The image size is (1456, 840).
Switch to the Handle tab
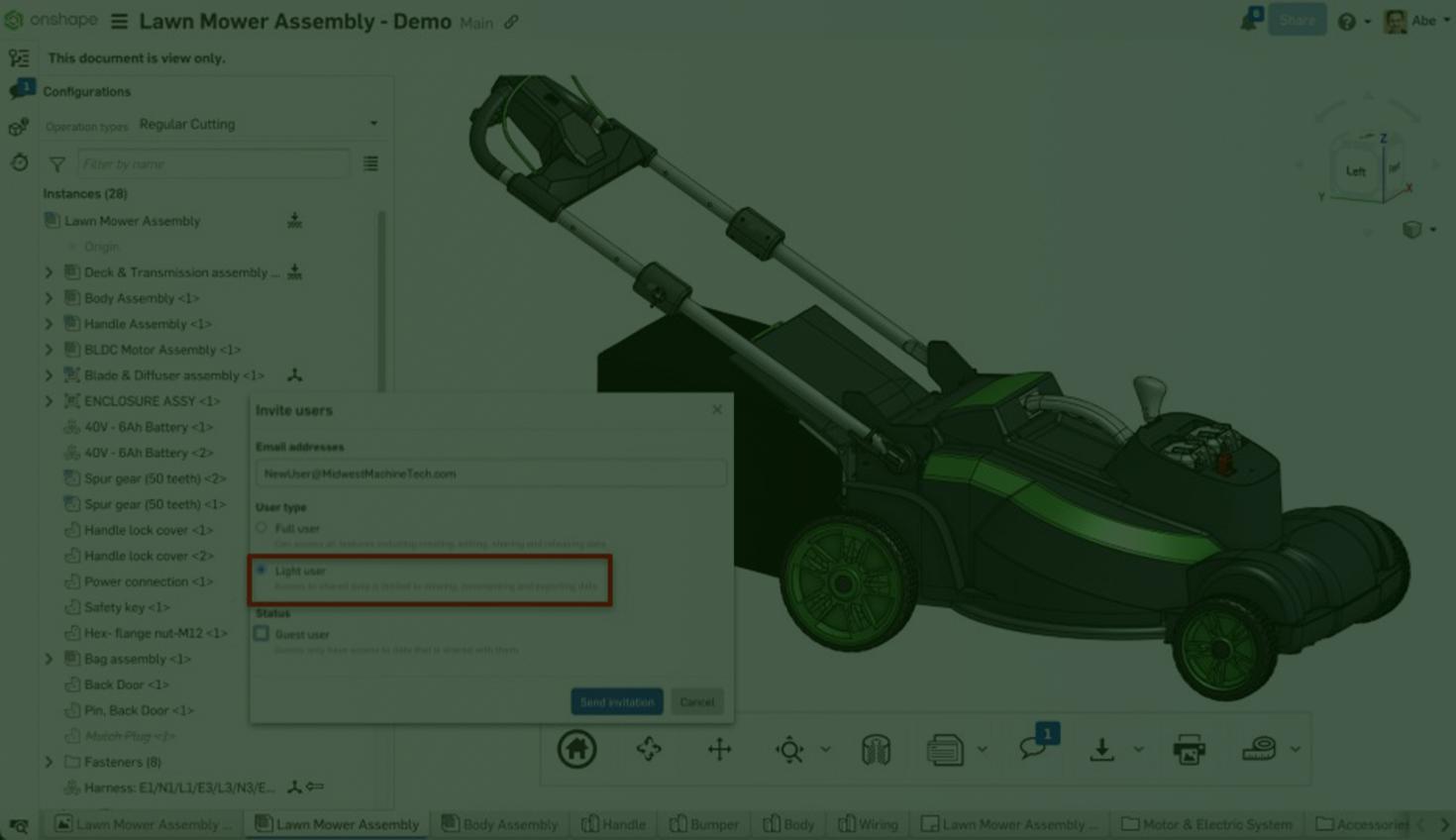point(614,824)
